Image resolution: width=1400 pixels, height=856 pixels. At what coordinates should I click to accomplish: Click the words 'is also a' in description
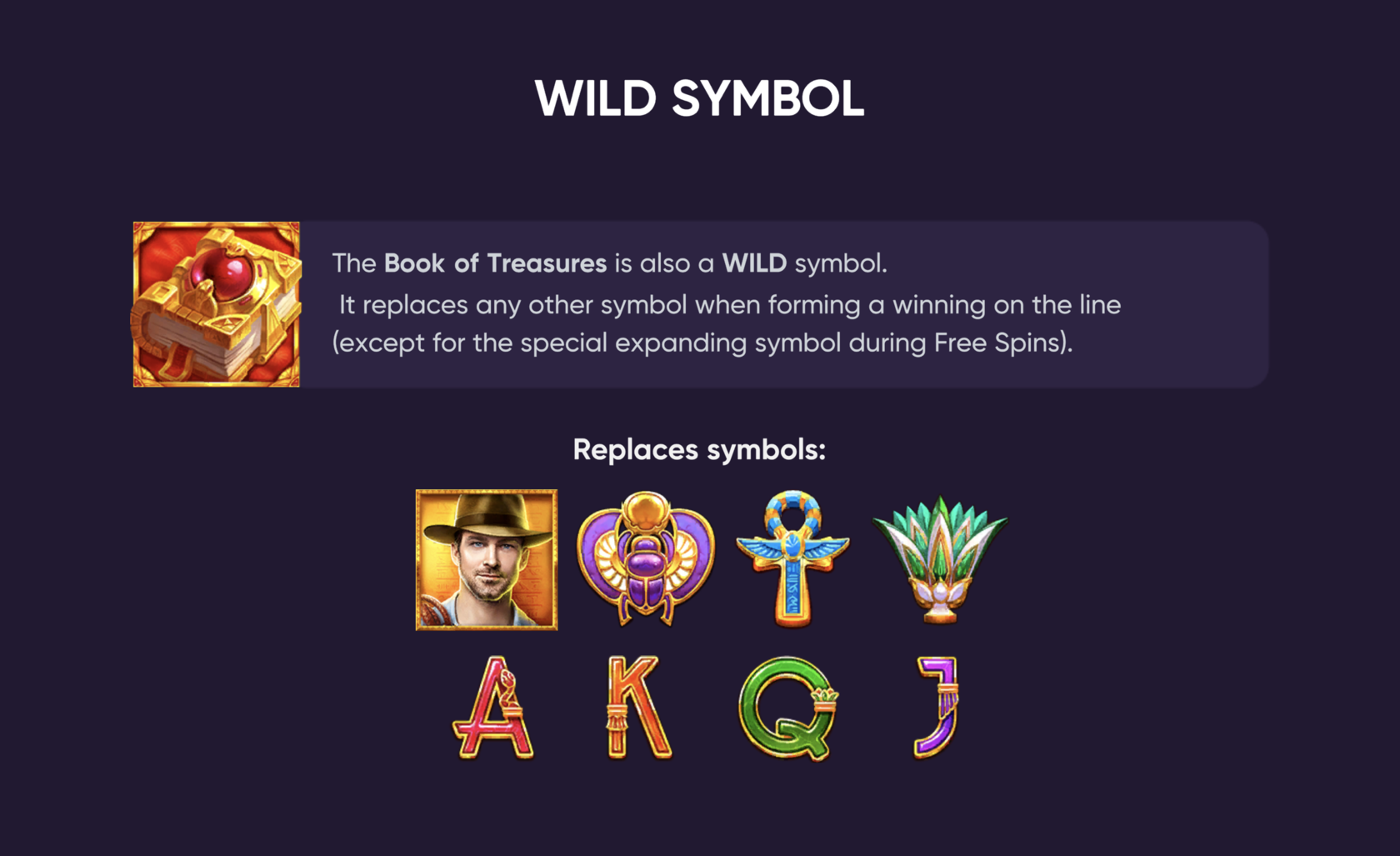click(x=664, y=263)
